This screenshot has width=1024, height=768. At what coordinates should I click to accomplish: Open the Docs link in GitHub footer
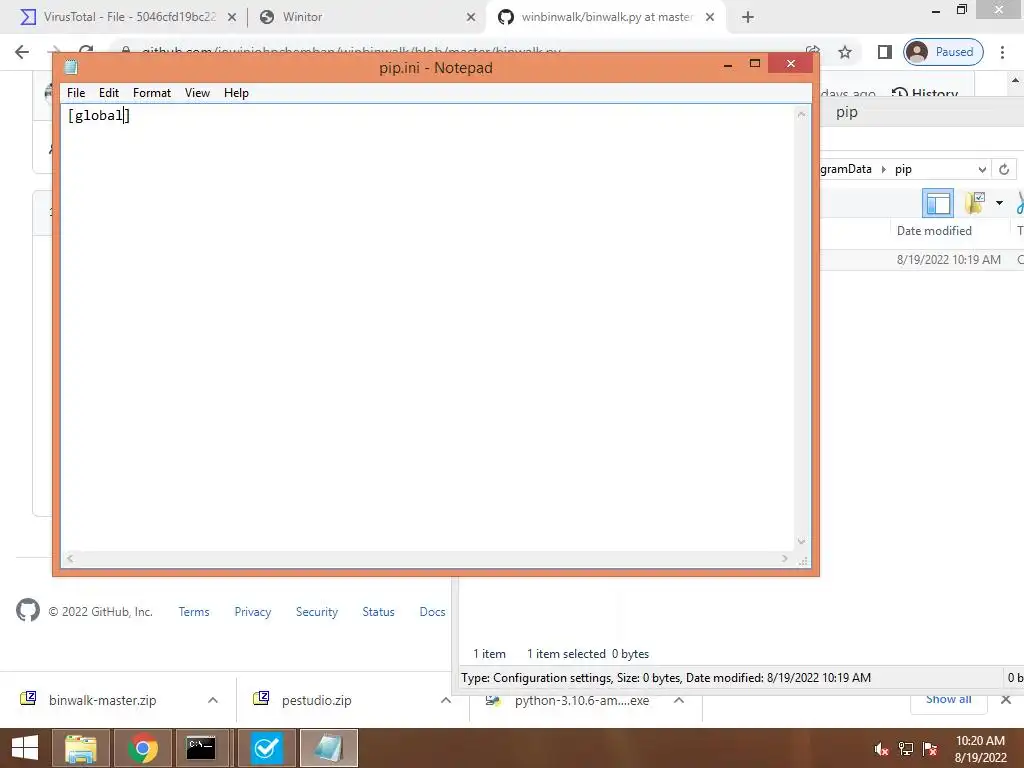[432, 612]
